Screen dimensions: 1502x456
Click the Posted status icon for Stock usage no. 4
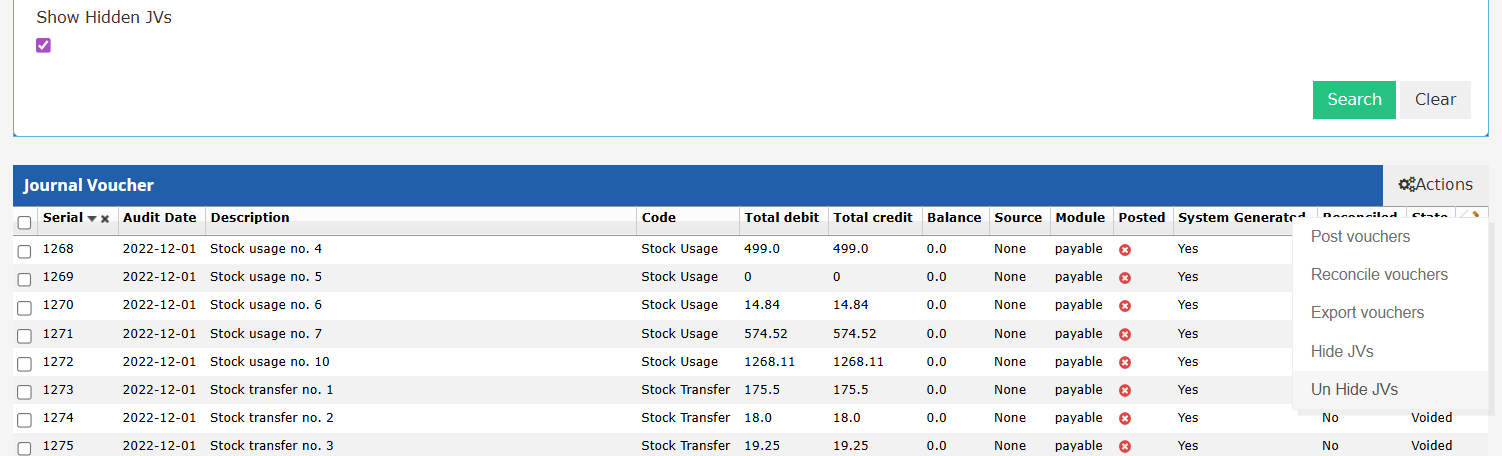[x=1125, y=249]
